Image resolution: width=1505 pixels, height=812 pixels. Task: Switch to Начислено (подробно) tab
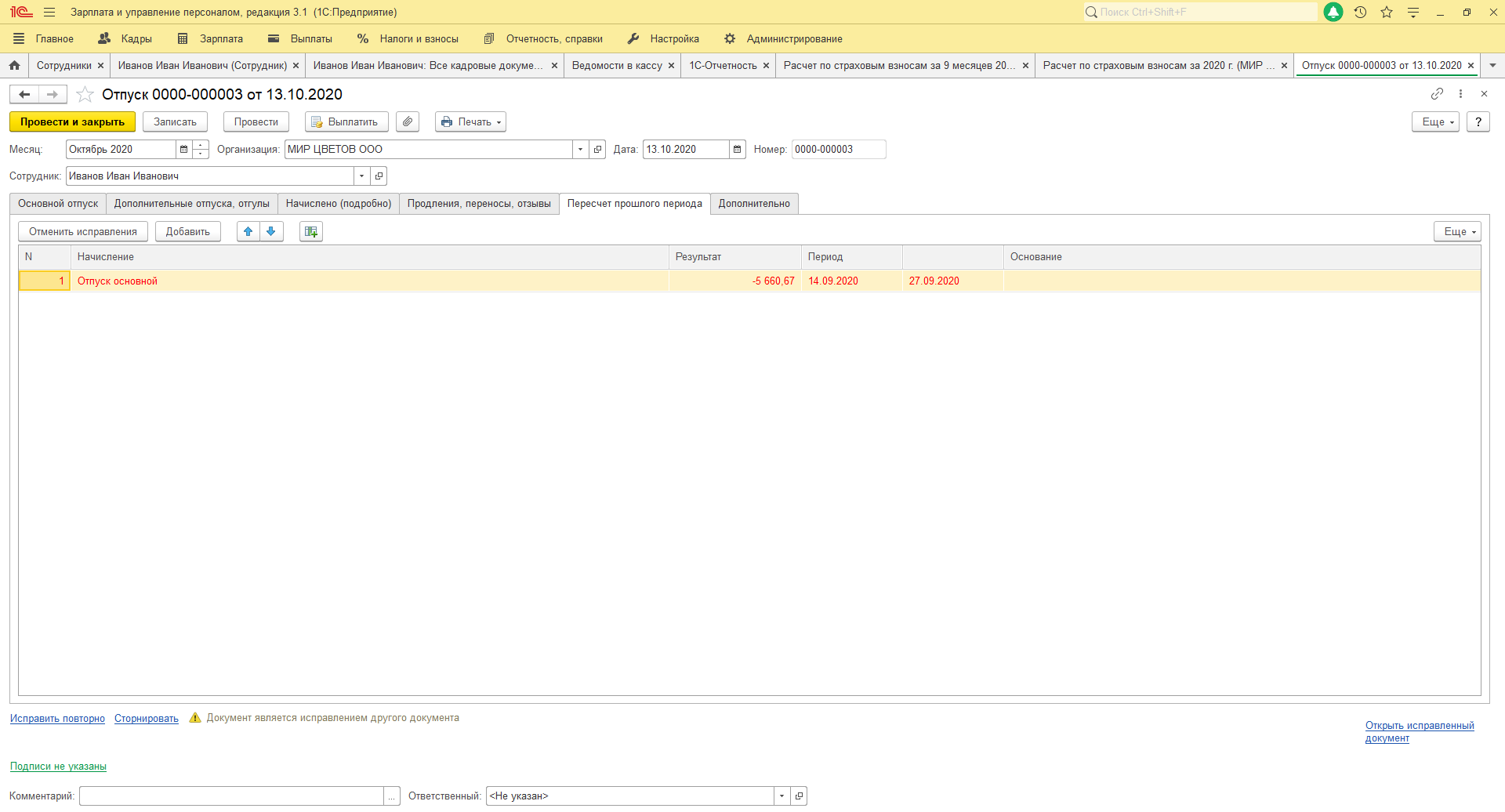(x=339, y=203)
